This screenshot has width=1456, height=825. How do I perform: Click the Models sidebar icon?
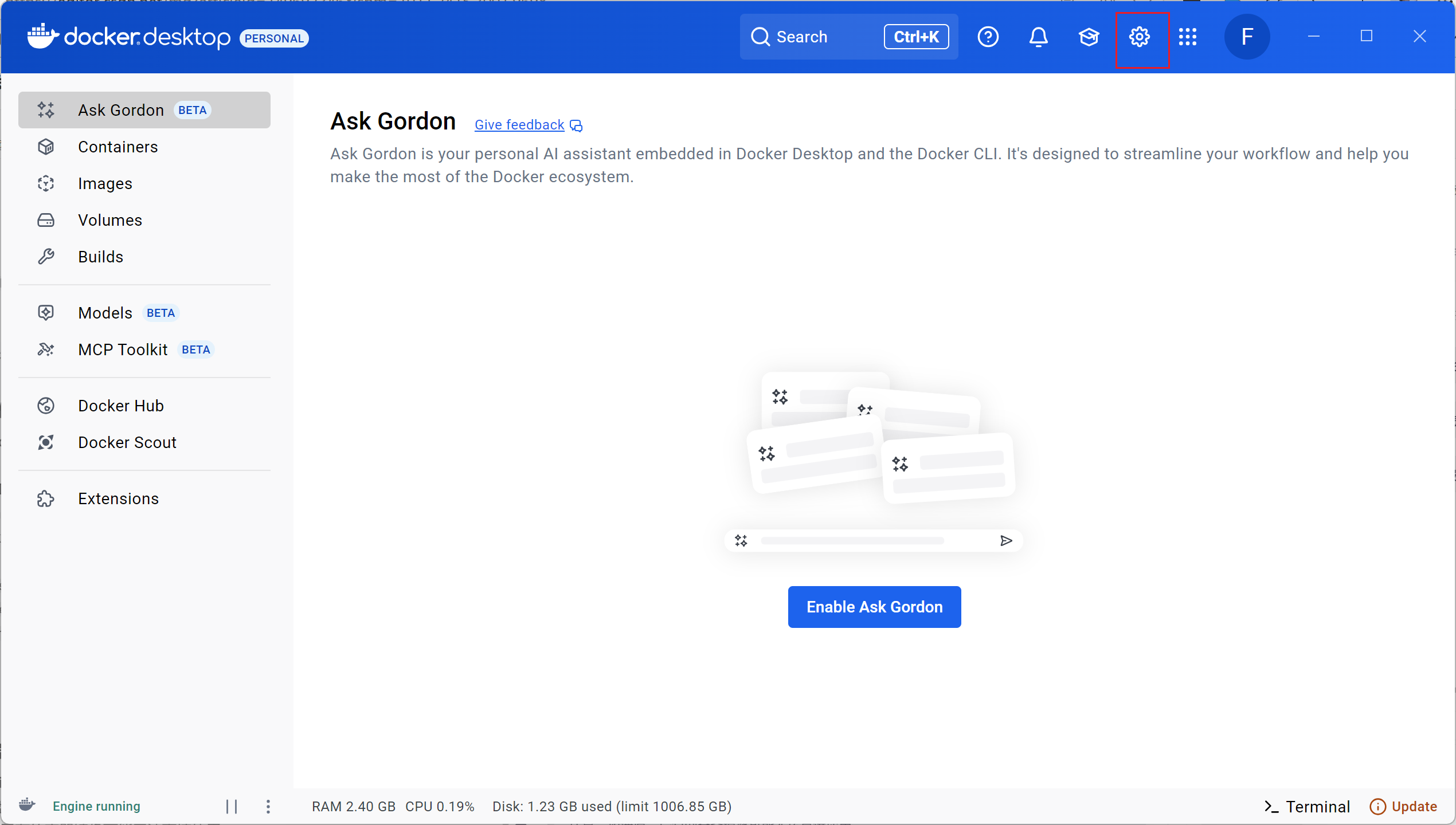pyautogui.click(x=46, y=313)
